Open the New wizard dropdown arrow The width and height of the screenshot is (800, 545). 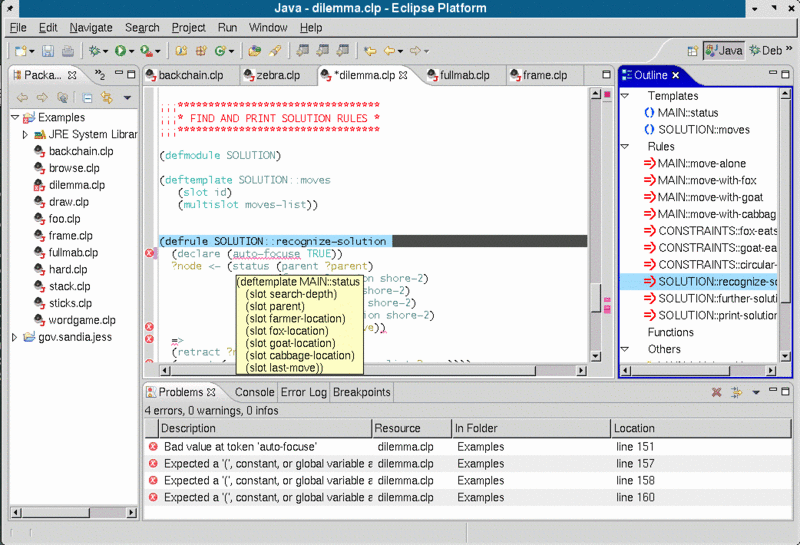[x=32, y=51]
